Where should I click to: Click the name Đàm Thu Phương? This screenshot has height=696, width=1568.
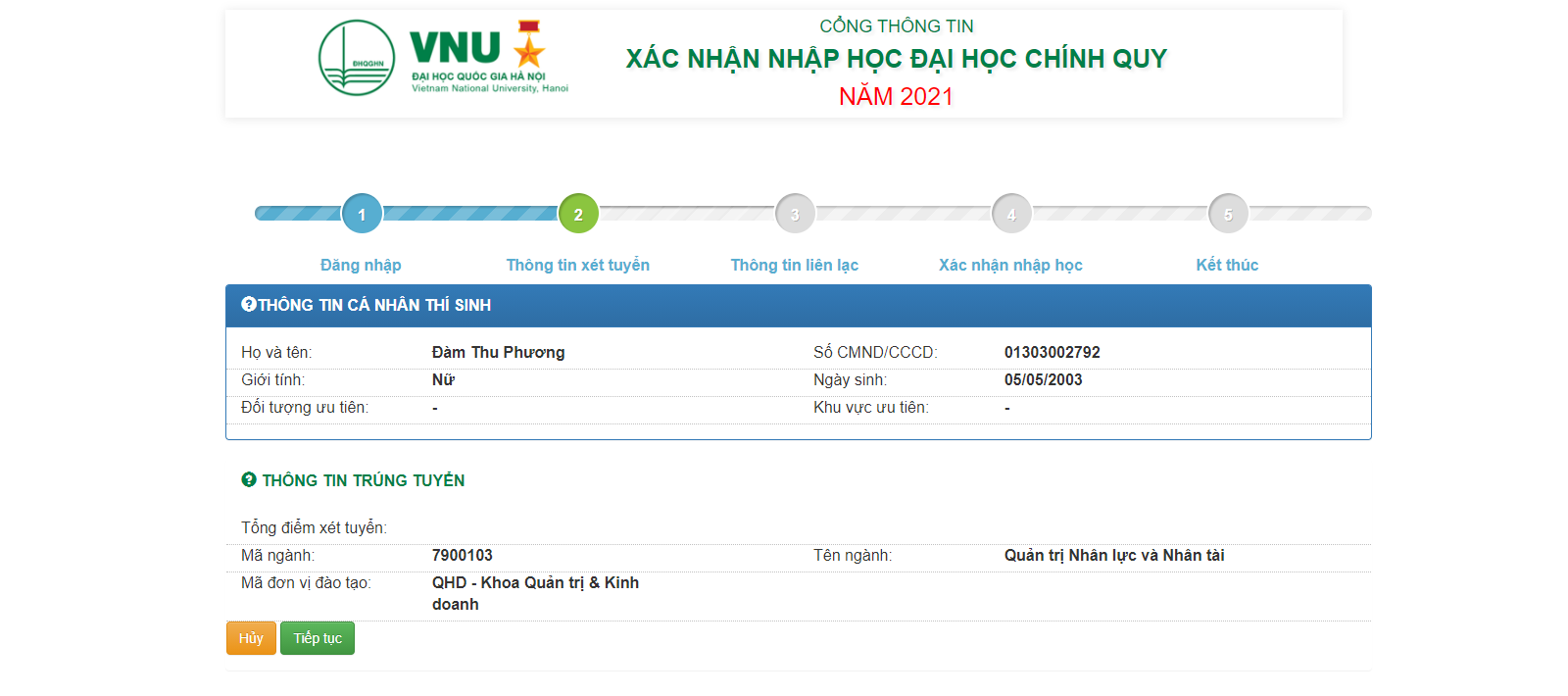[x=499, y=352]
